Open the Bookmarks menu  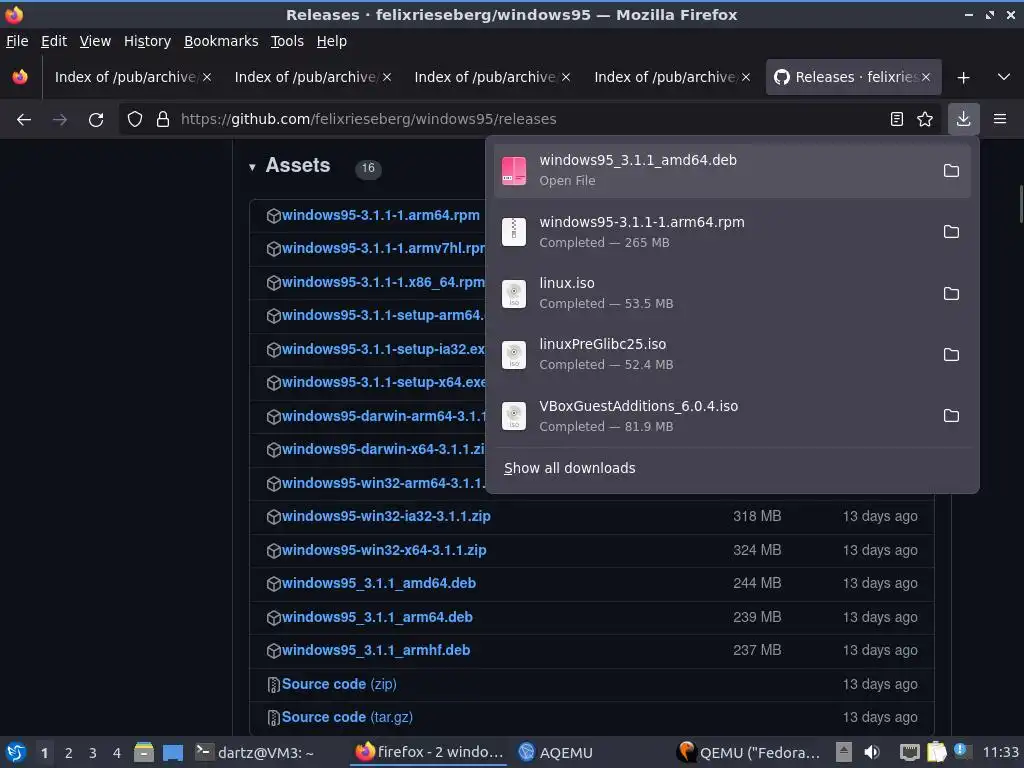(x=221, y=41)
